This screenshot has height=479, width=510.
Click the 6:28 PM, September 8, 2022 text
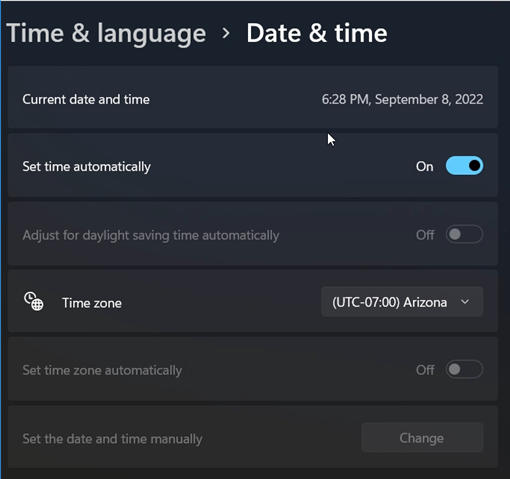click(x=402, y=99)
